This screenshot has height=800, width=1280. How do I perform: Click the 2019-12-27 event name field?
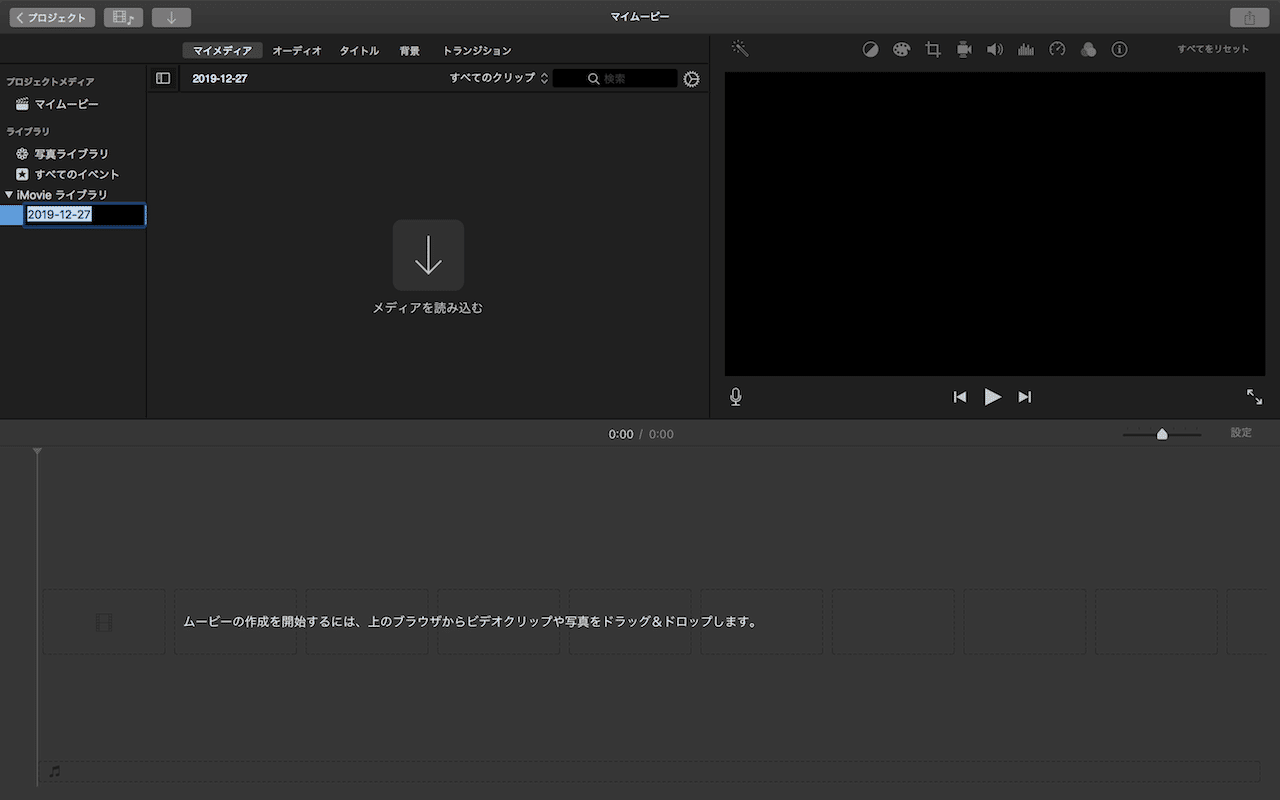tap(85, 215)
